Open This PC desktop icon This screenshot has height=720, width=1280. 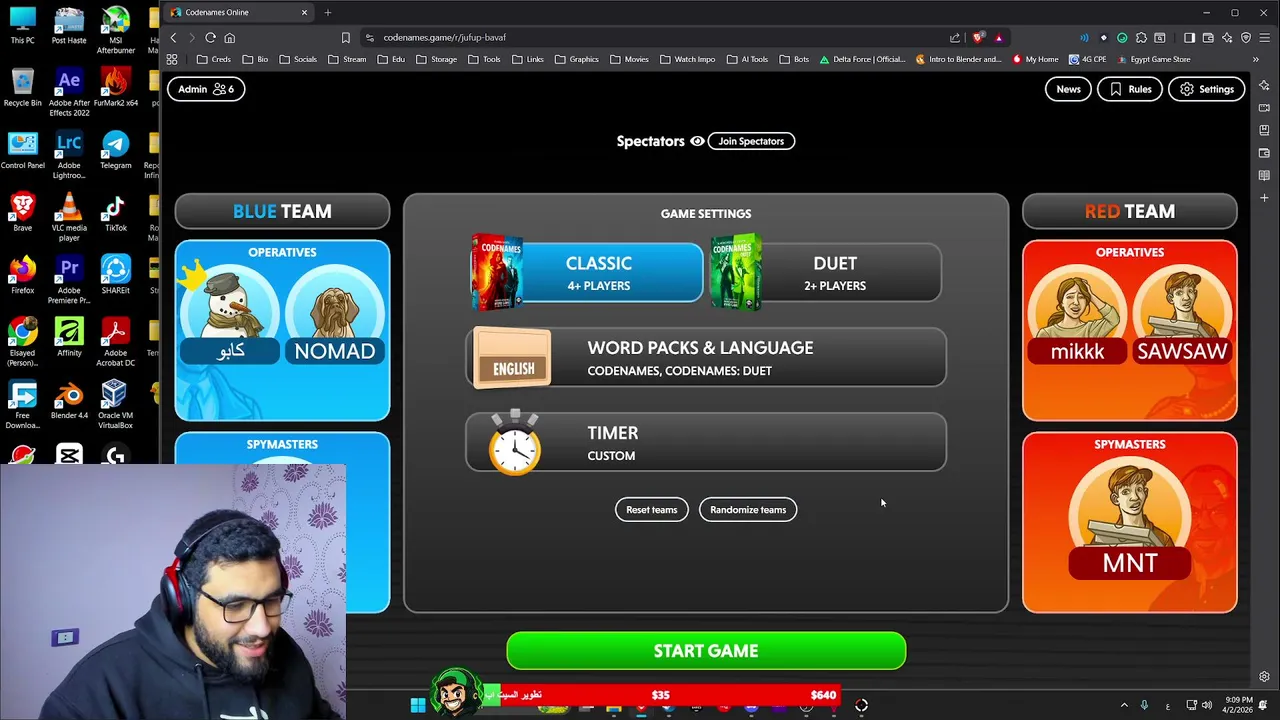(22, 26)
